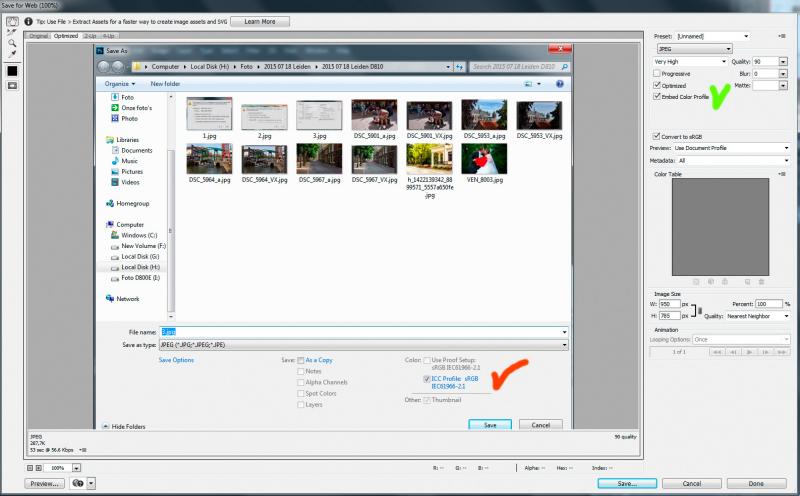Switch to the Optimized tab

[66, 36]
